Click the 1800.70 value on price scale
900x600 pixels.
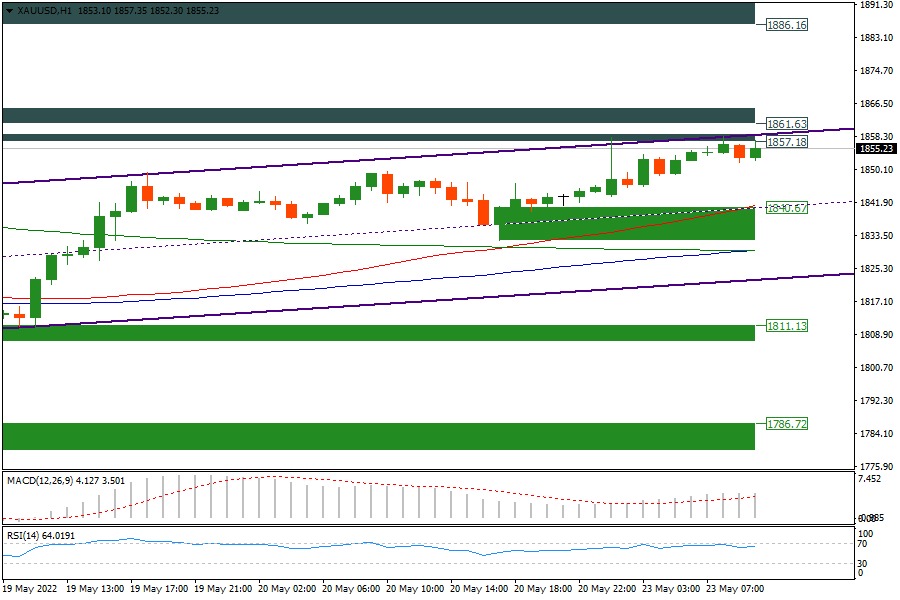[876, 368]
